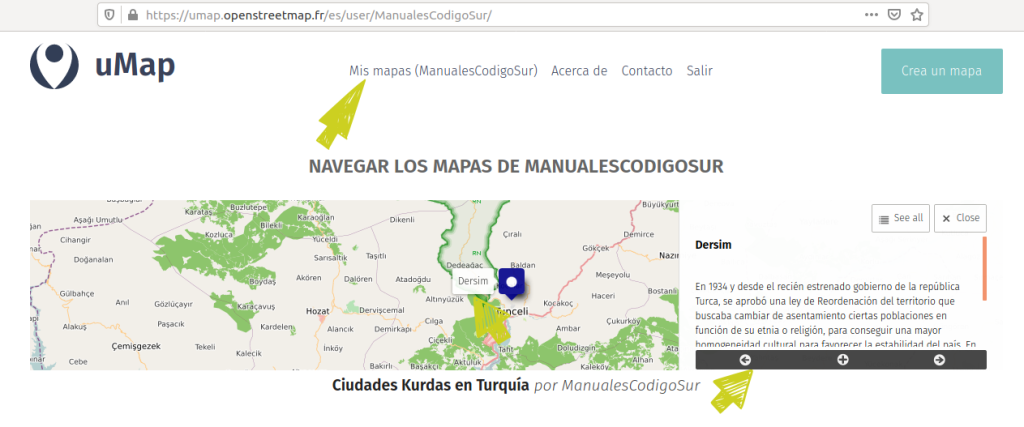
Task: Open the Contacto page
Action: point(647,71)
